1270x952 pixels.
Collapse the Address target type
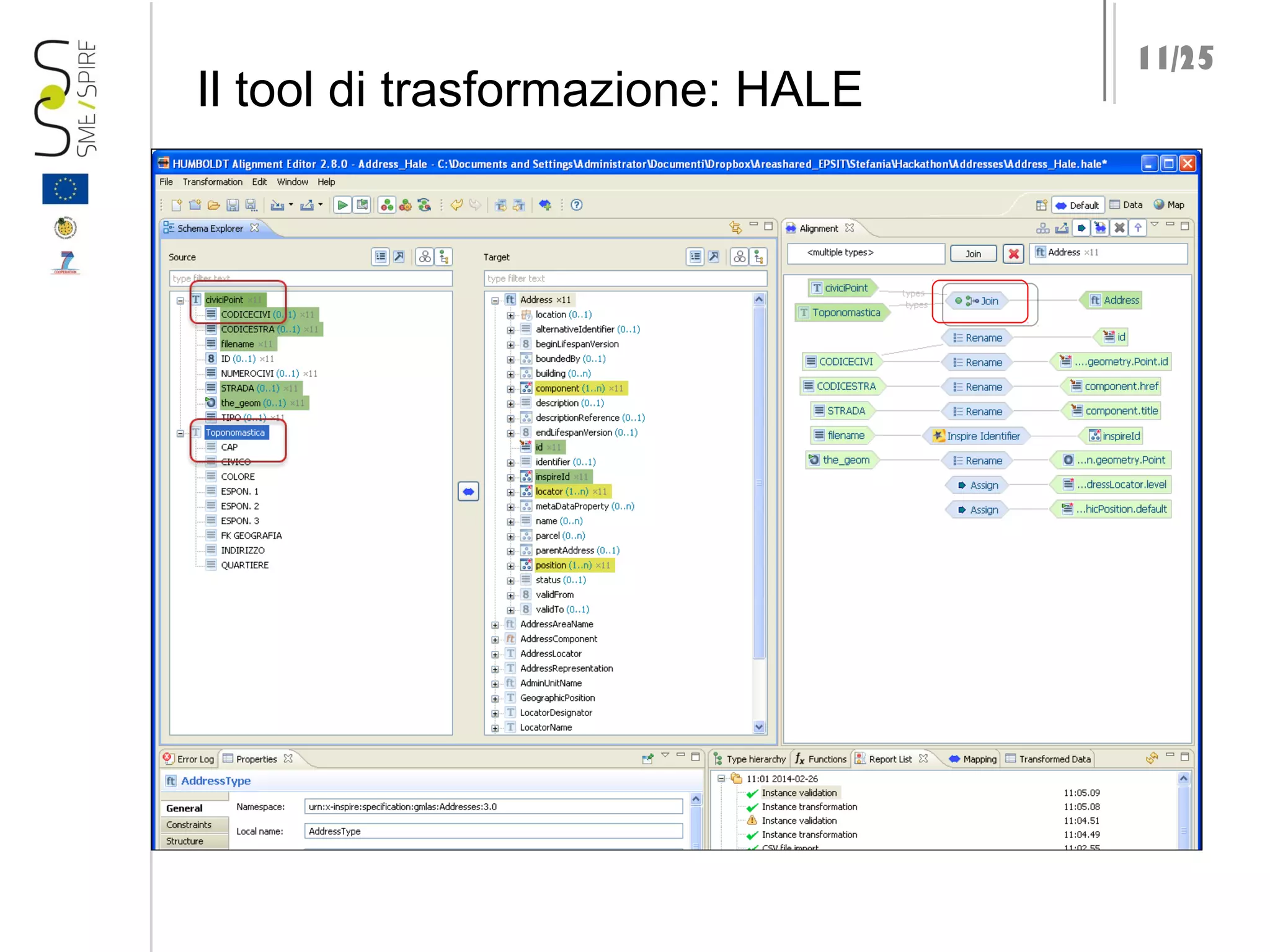[495, 301]
